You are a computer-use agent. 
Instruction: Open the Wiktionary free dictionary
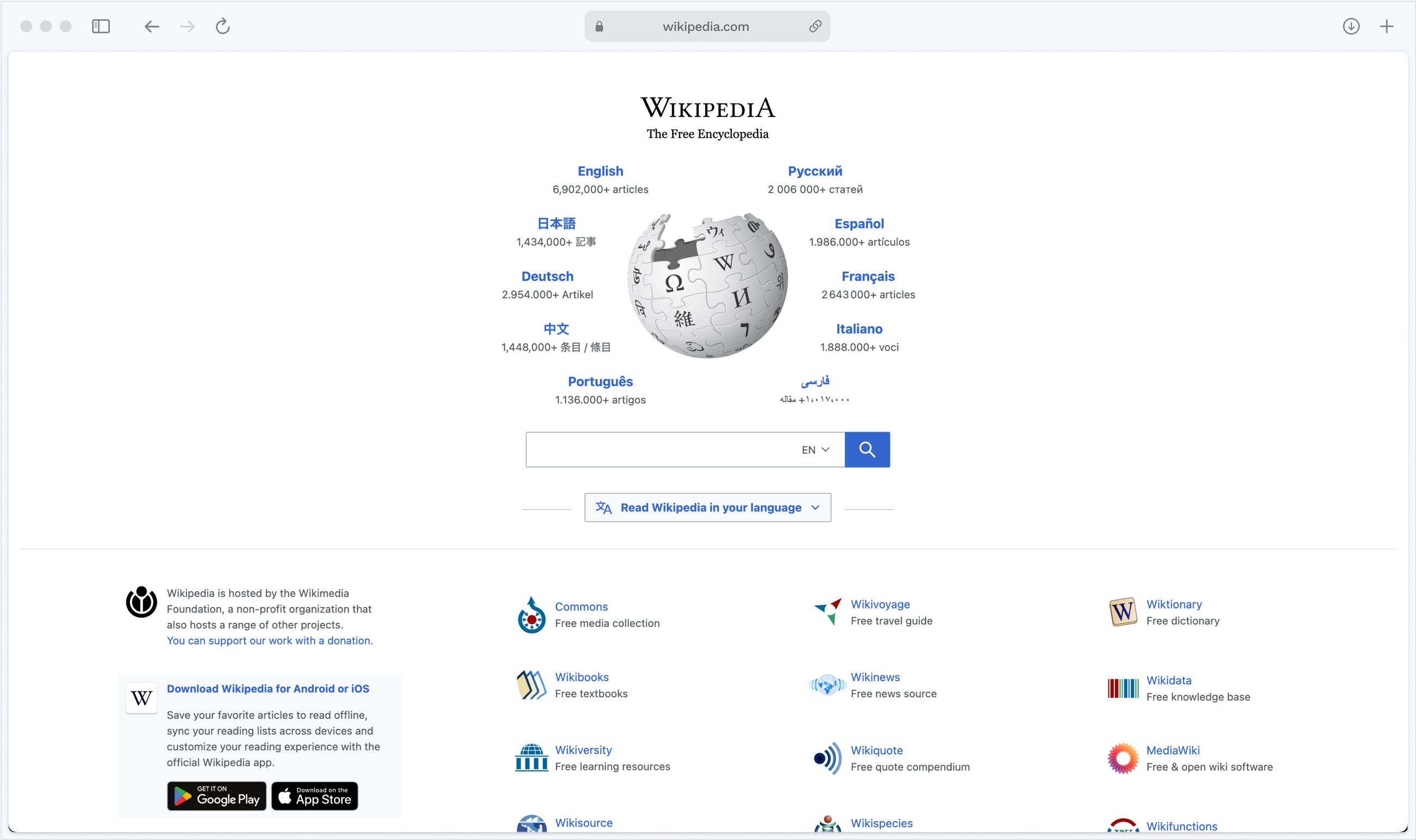pyautogui.click(x=1173, y=604)
